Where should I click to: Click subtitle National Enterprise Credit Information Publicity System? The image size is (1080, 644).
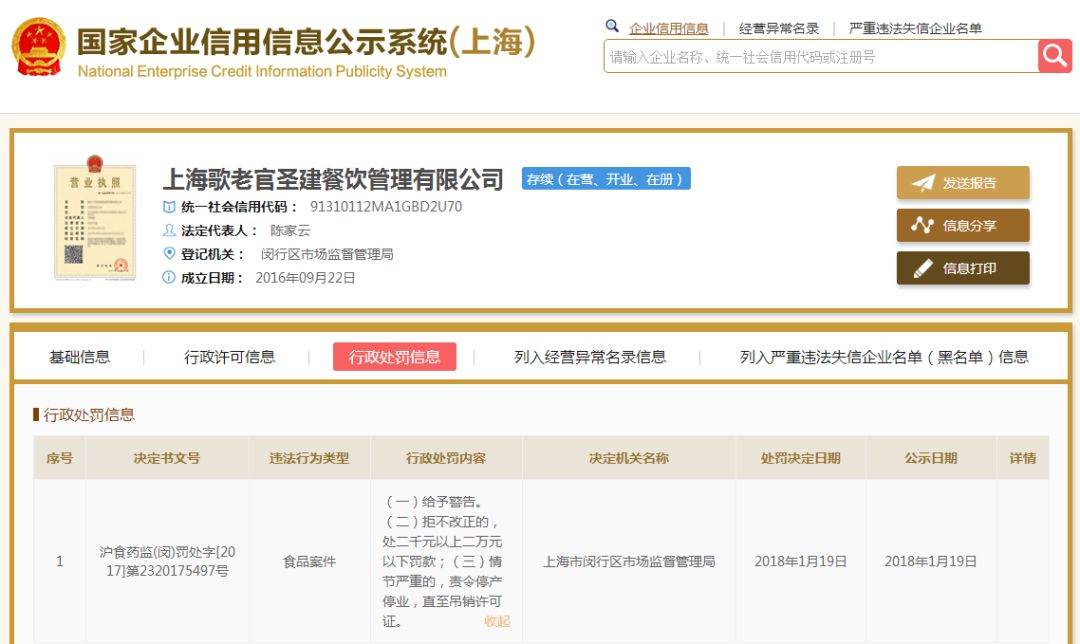click(x=262, y=72)
